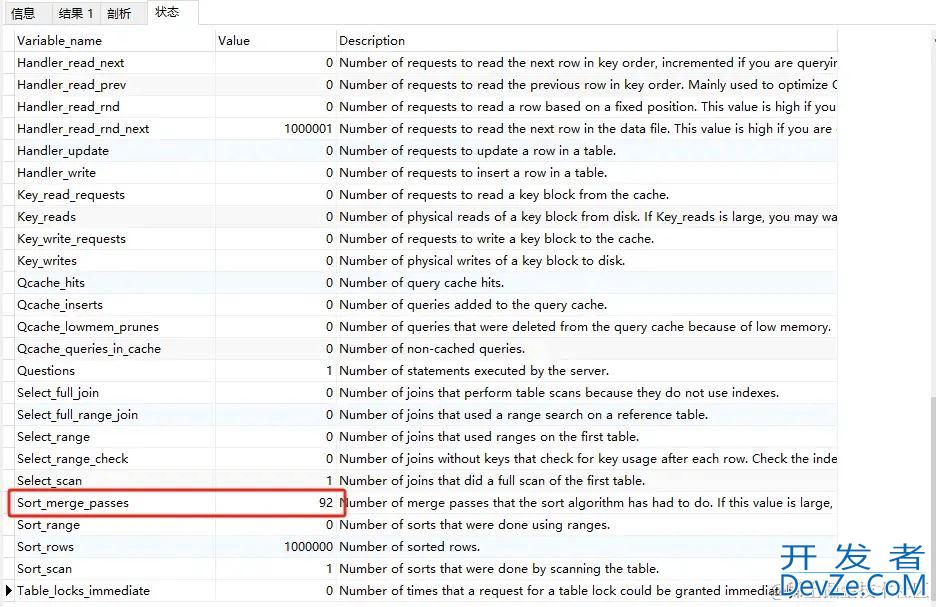Select the Key_write_requests row name
Viewport: 936px width, 607px height.
[72, 239]
